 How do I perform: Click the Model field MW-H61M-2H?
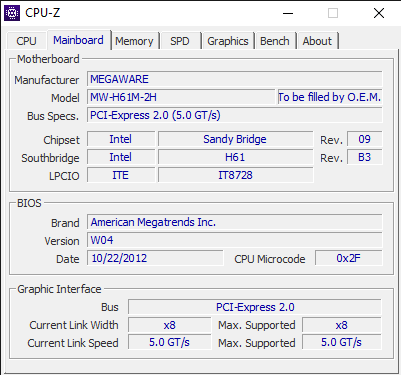181,97
